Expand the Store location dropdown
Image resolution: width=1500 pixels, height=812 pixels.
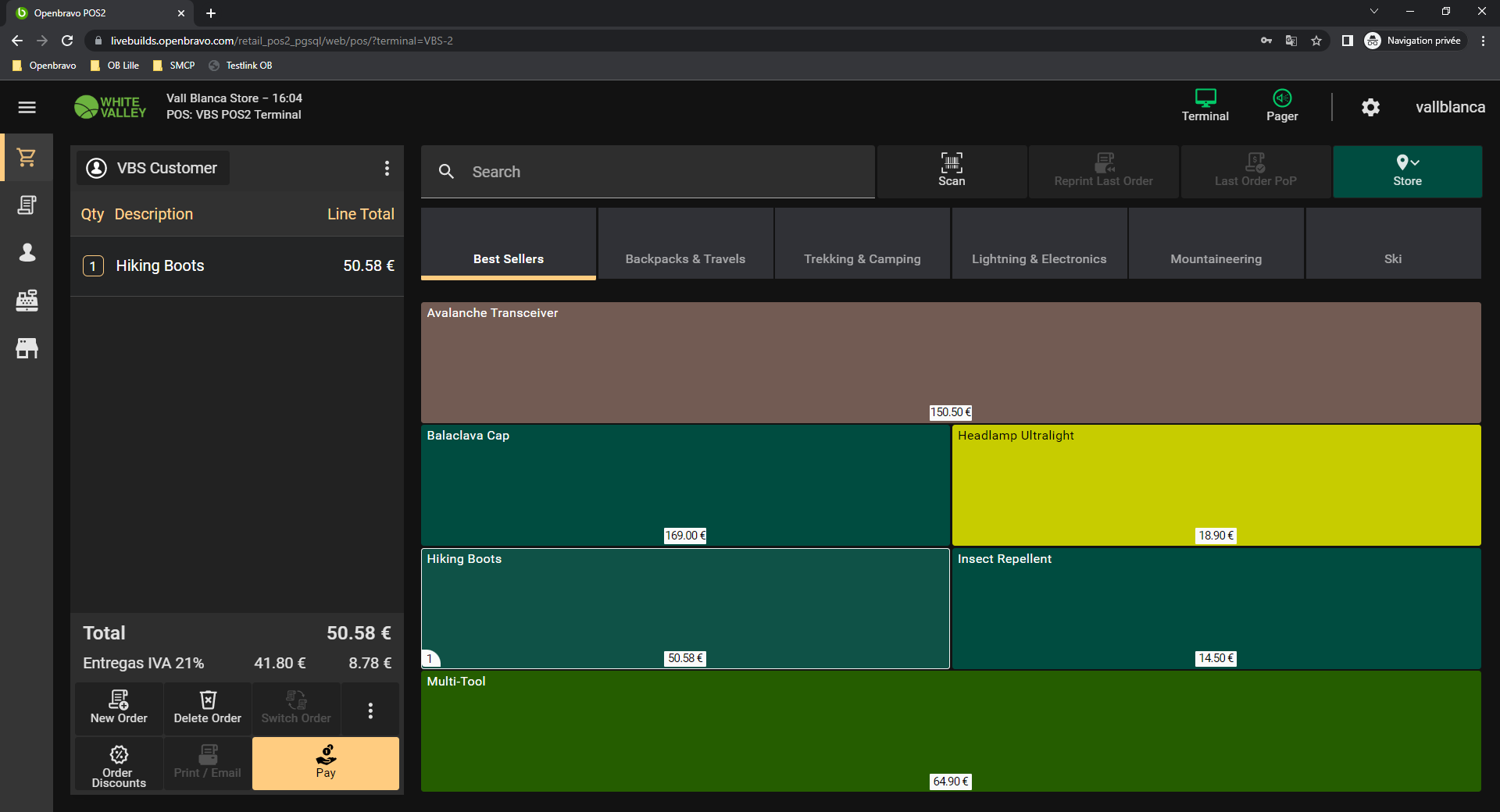1407,171
